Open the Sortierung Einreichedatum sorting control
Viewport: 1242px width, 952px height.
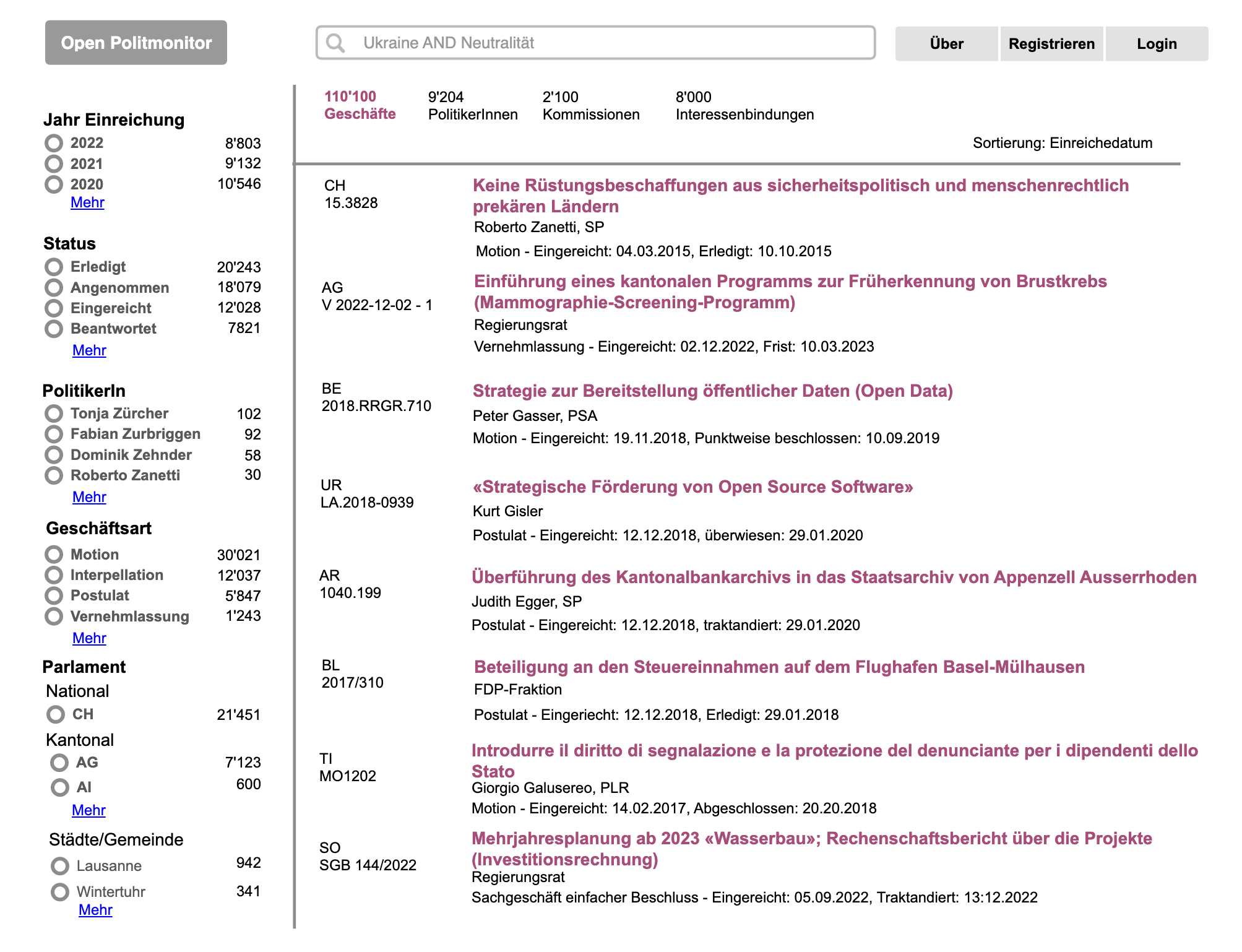point(1062,143)
